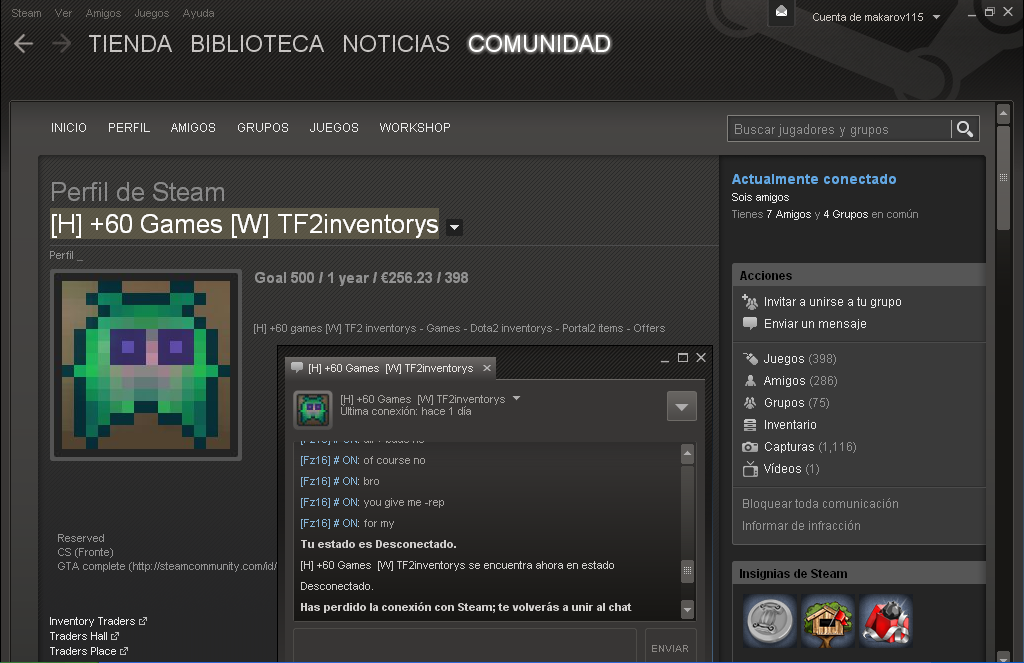Open the Juegos menu in menu bar
This screenshot has height=663, width=1024.
[x=152, y=13]
